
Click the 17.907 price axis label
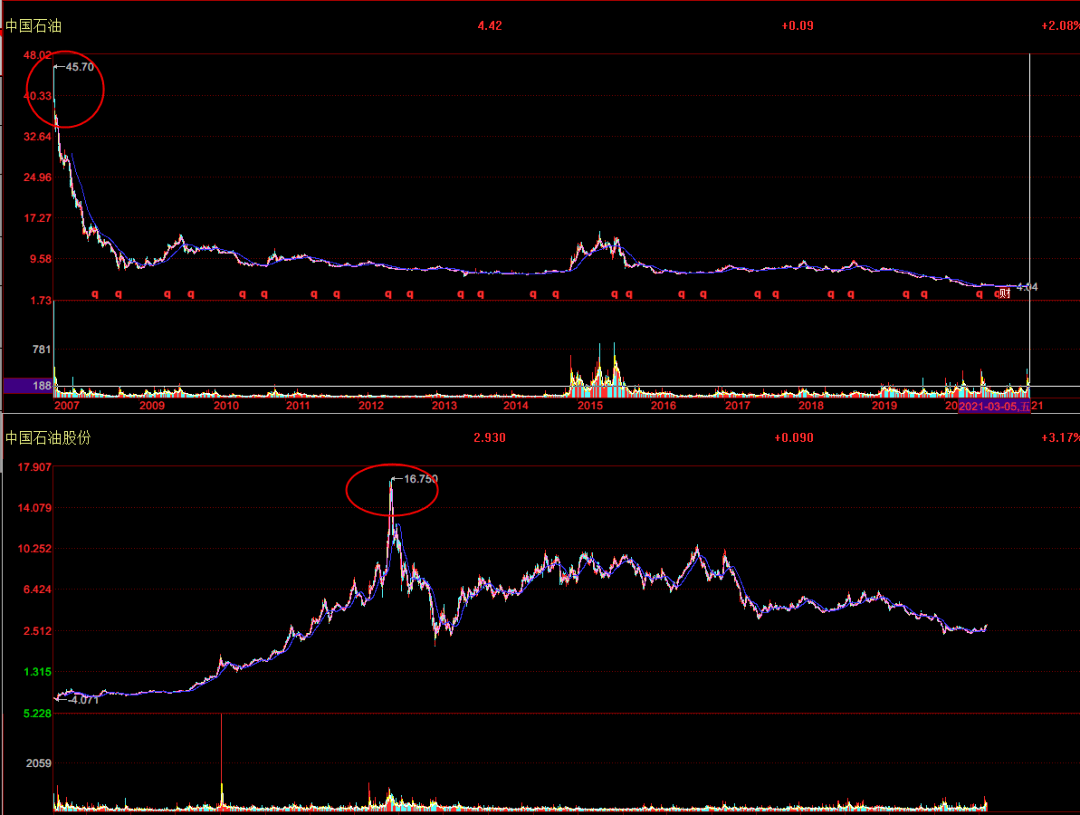[x=34, y=467]
